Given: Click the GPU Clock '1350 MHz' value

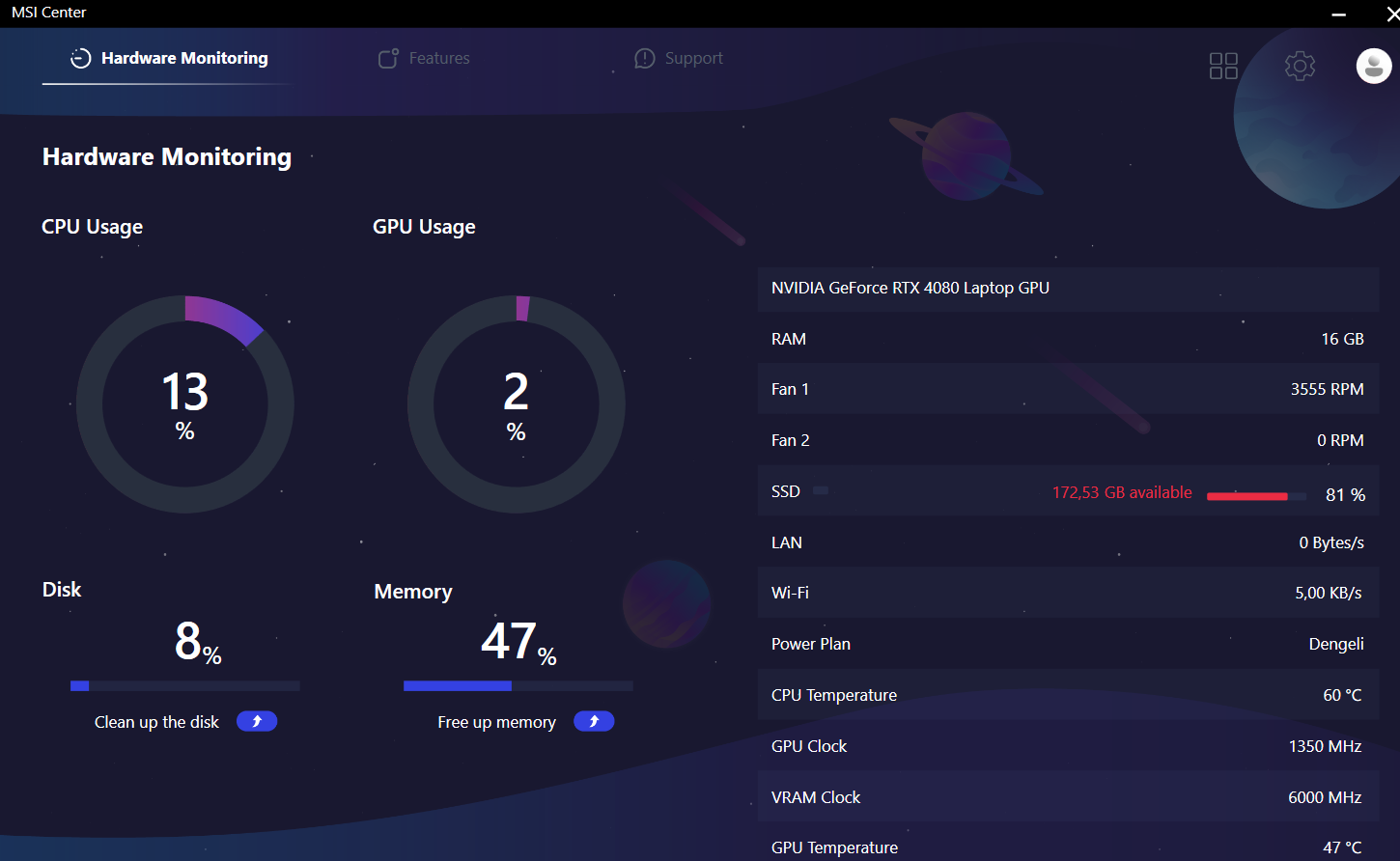Looking at the screenshot, I should pyautogui.click(x=1325, y=746).
